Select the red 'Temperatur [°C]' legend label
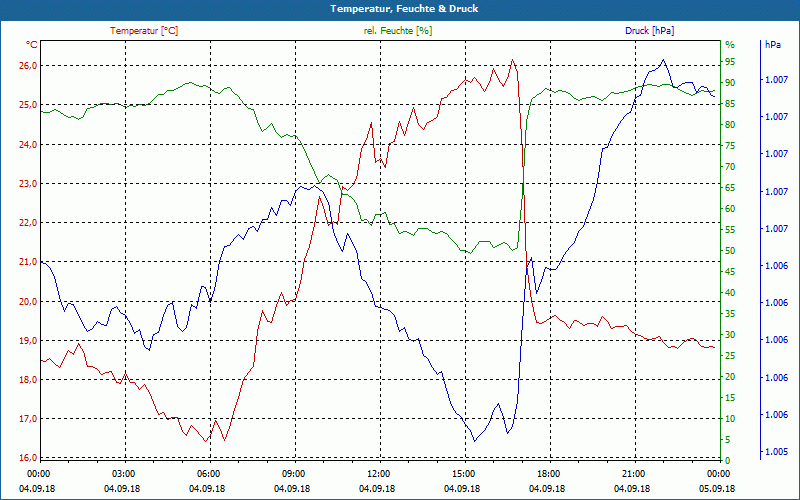 pos(144,31)
